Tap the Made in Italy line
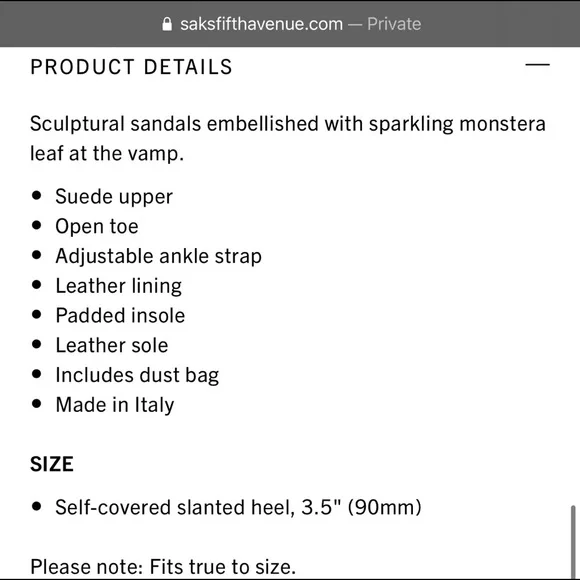 (x=115, y=405)
